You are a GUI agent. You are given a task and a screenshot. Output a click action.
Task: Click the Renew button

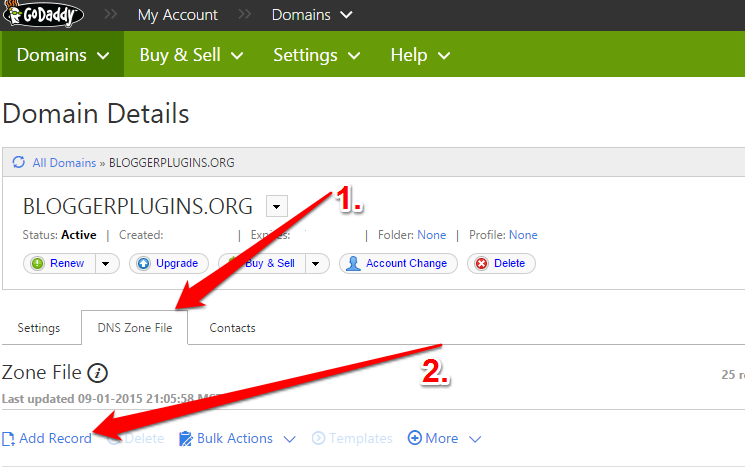click(x=59, y=263)
